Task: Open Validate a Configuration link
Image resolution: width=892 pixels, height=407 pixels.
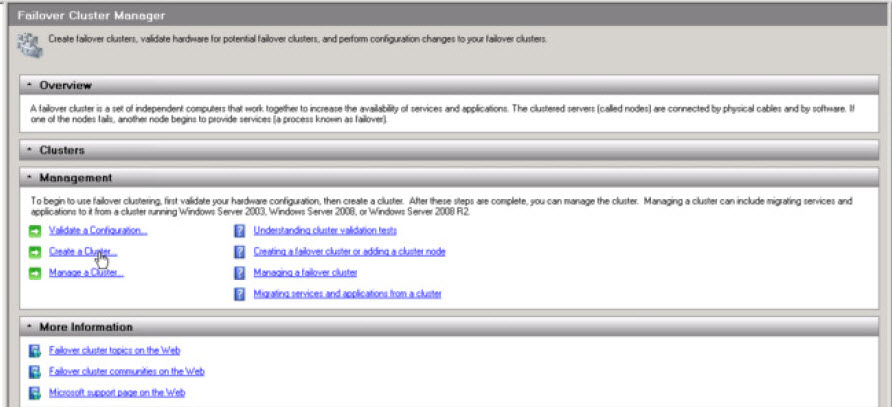Action: [98, 231]
